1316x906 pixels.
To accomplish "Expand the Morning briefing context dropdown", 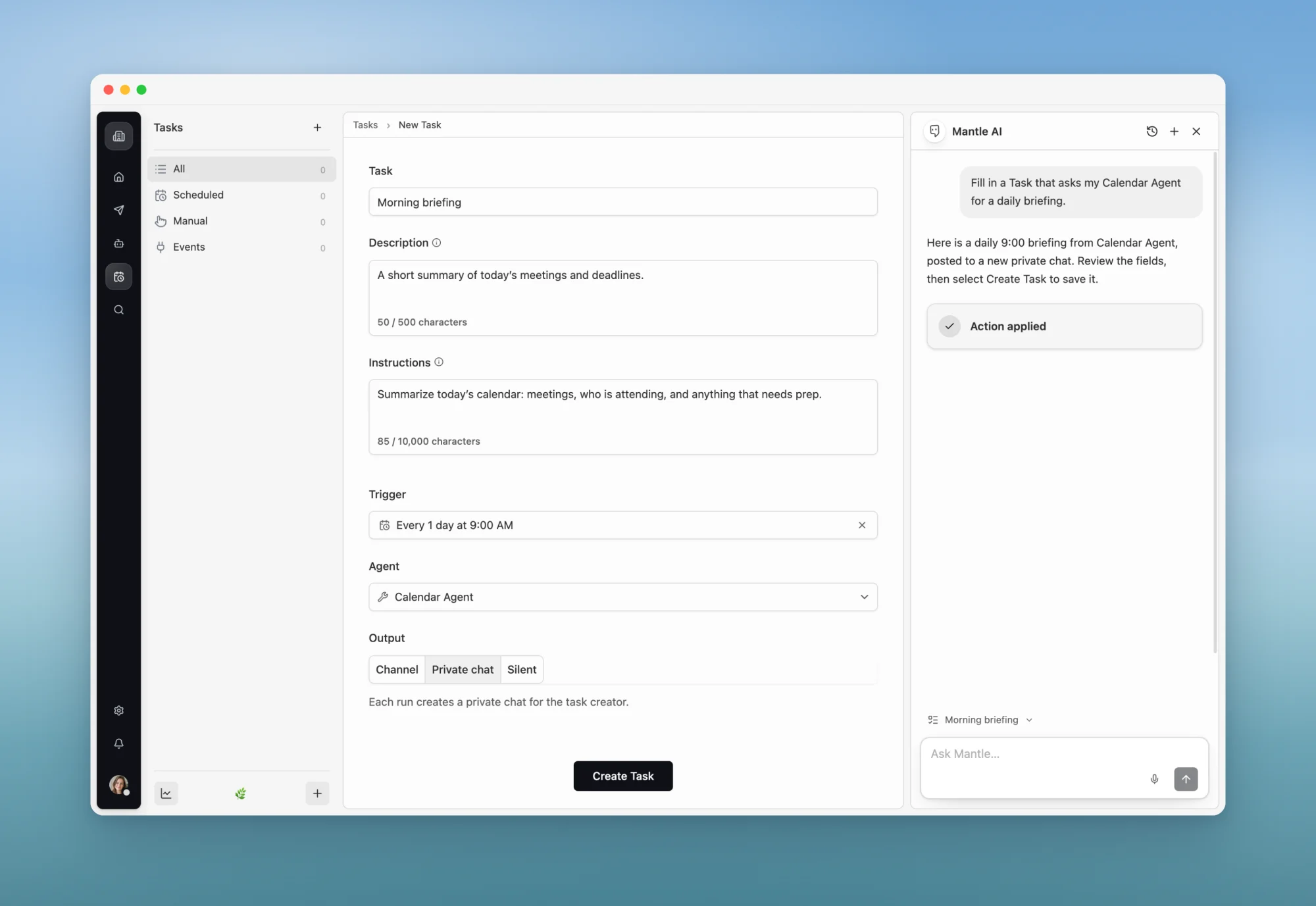I will [x=980, y=720].
